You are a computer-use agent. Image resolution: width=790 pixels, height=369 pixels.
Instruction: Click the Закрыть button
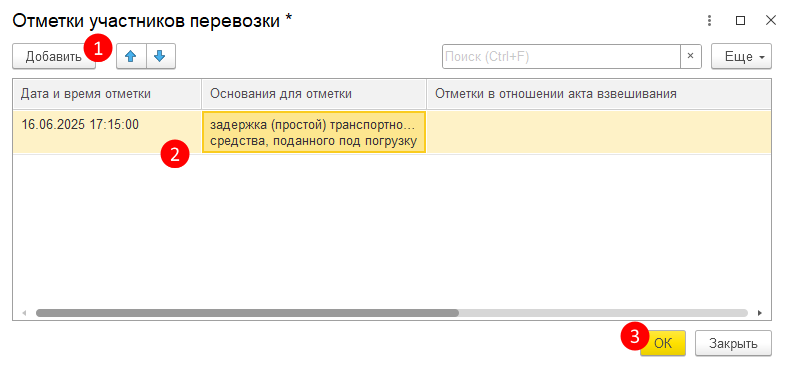coord(733,343)
